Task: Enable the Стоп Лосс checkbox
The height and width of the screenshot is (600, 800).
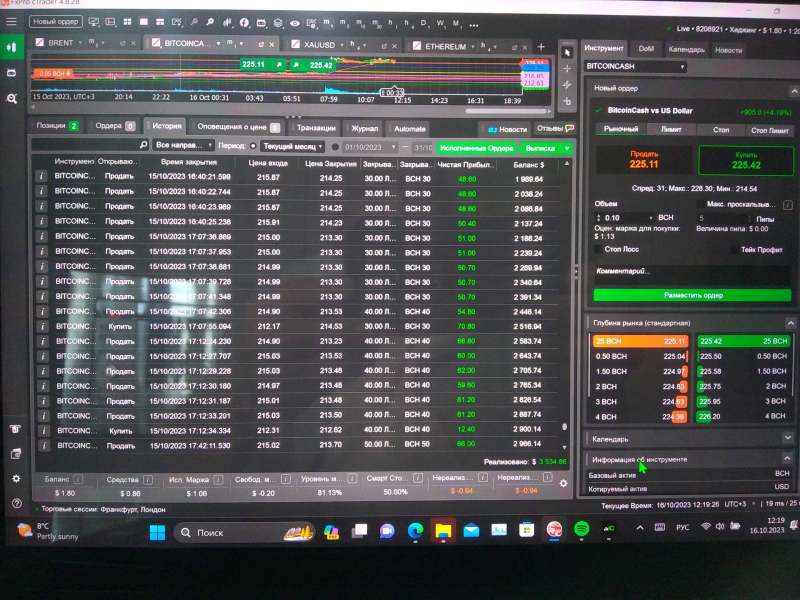Action: click(x=598, y=249)
